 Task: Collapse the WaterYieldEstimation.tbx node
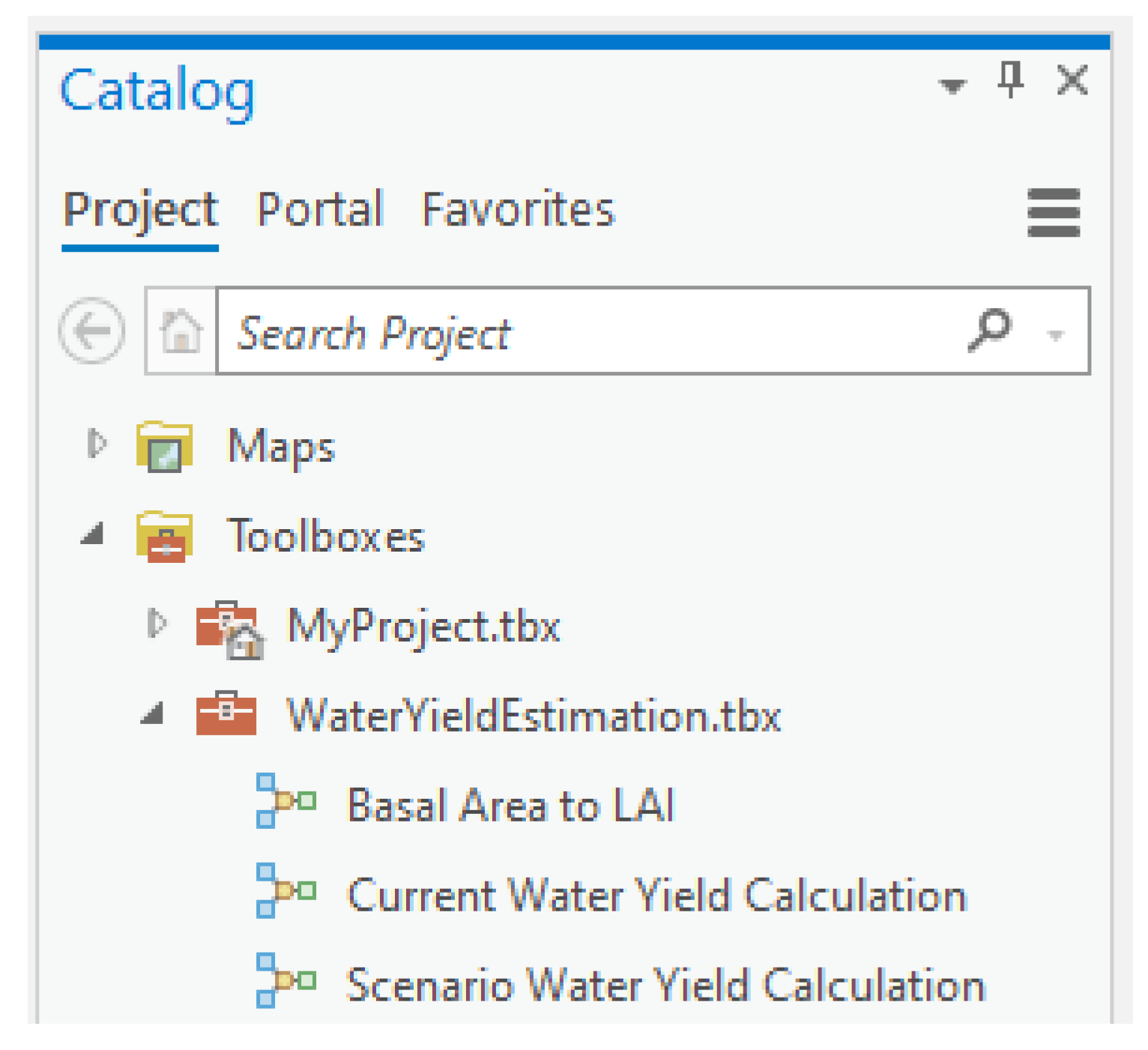[153, 713]
